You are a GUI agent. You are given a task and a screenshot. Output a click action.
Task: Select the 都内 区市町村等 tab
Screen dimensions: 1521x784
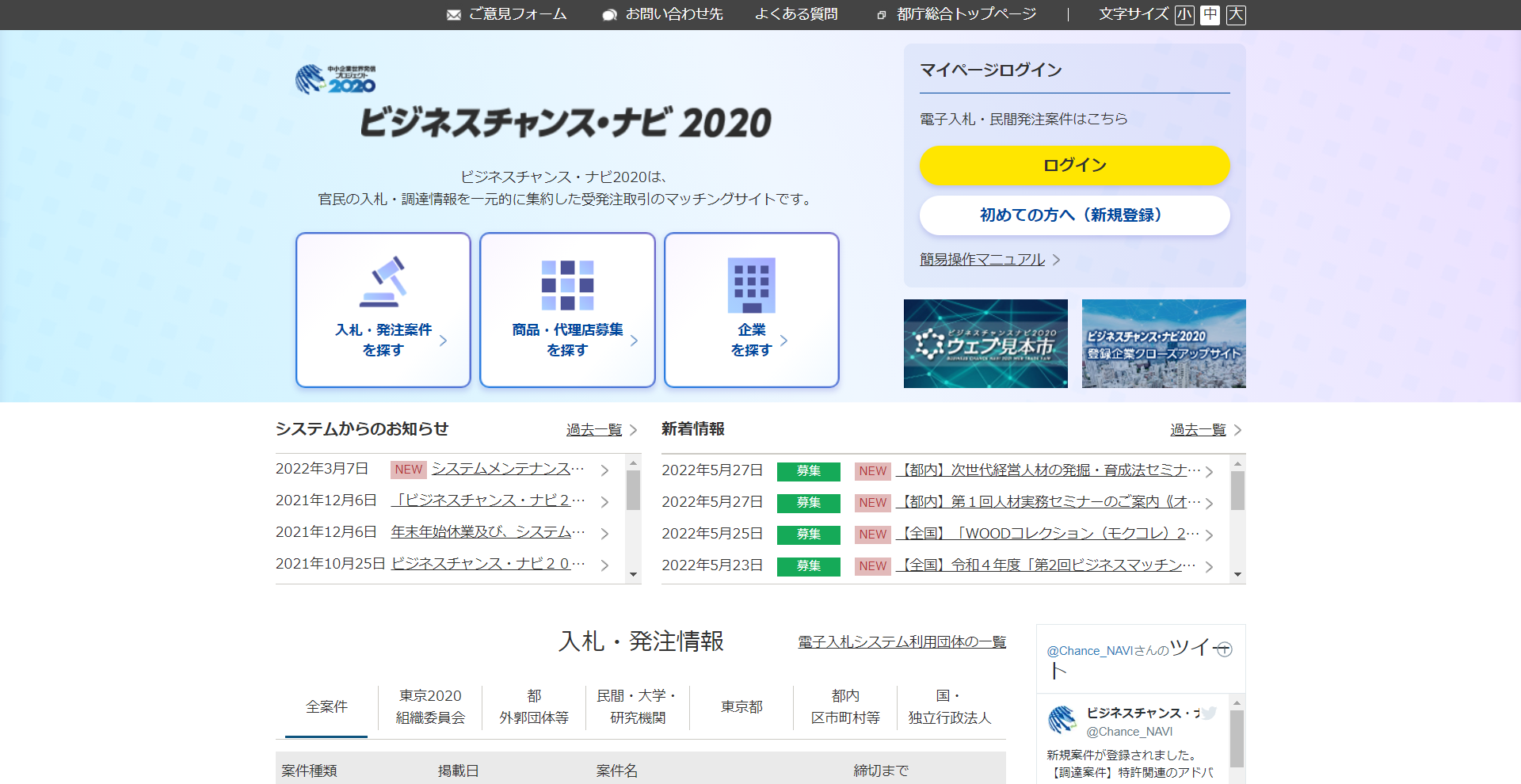(845, 706)
